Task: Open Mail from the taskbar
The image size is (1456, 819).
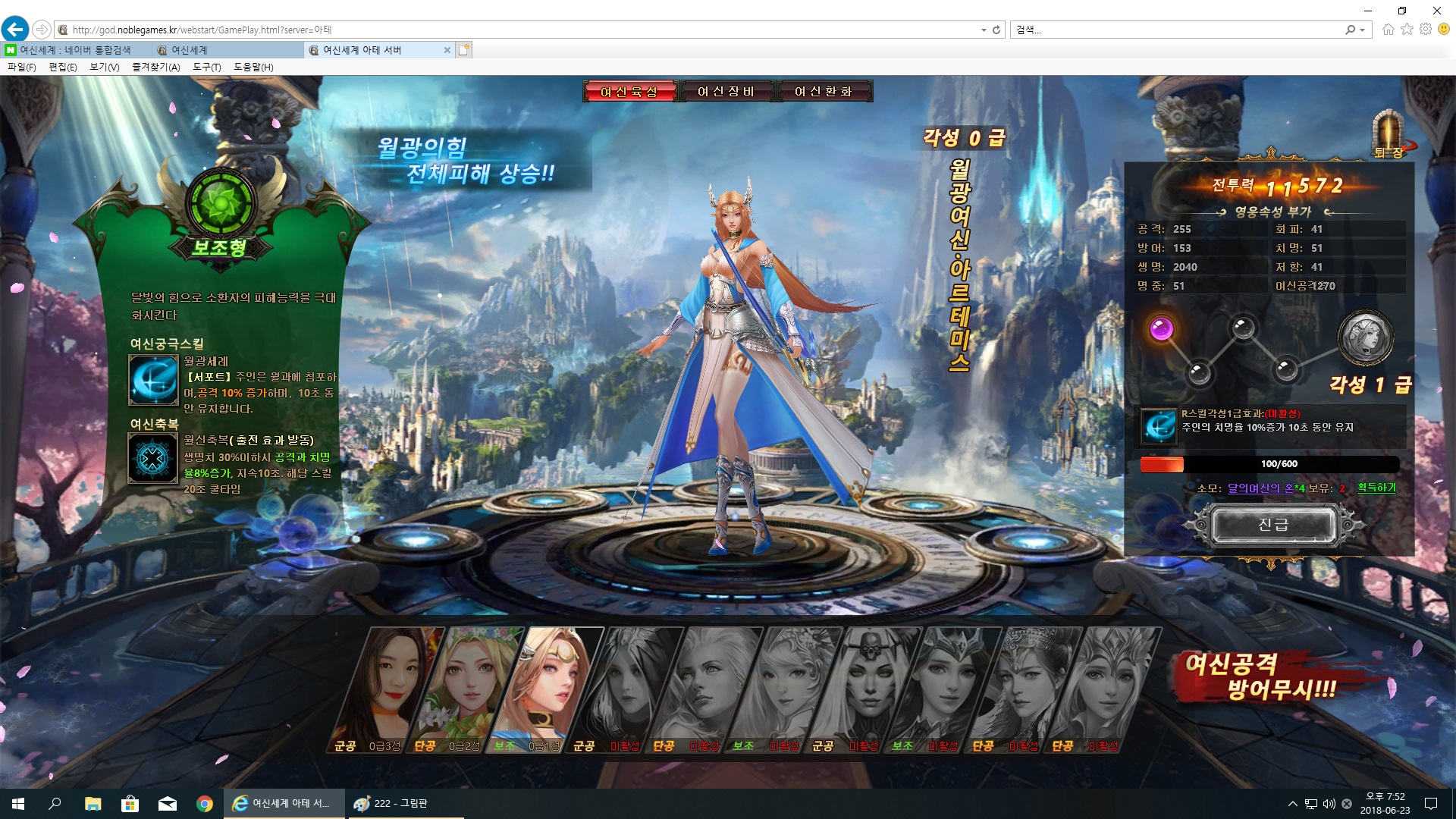Action: click(x=168, y=804)
